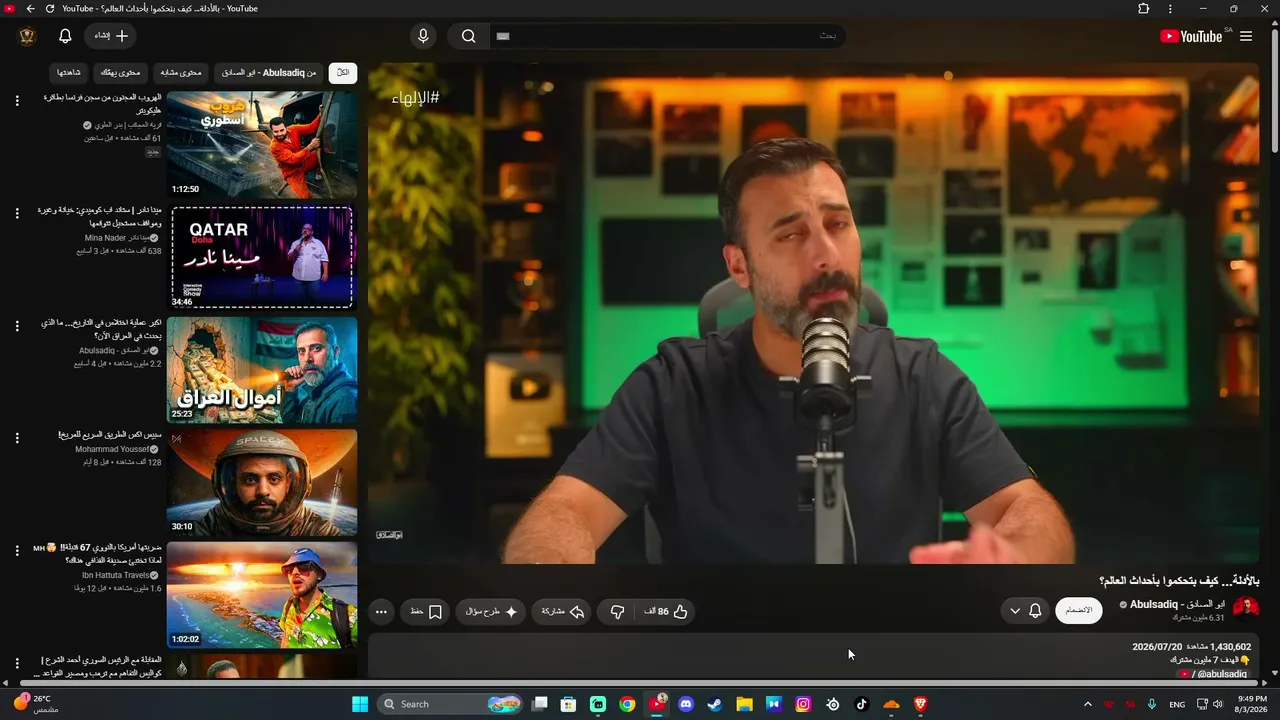Screen dimensions: 1280x720
Task: Open SoundCloud from the taskbar
Action: point(891,704)
